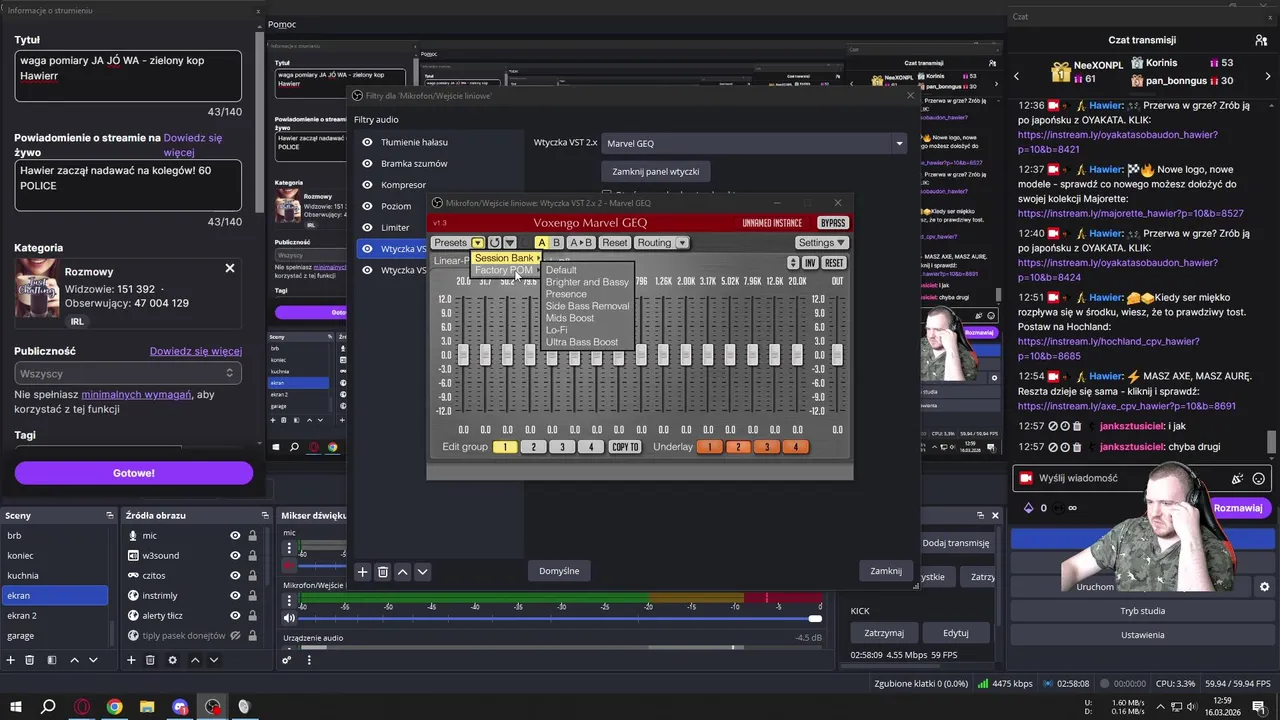Choose Factory ROM in the presets menu
This screenshot has height=720, width=1280.
(x=506, y=270)
